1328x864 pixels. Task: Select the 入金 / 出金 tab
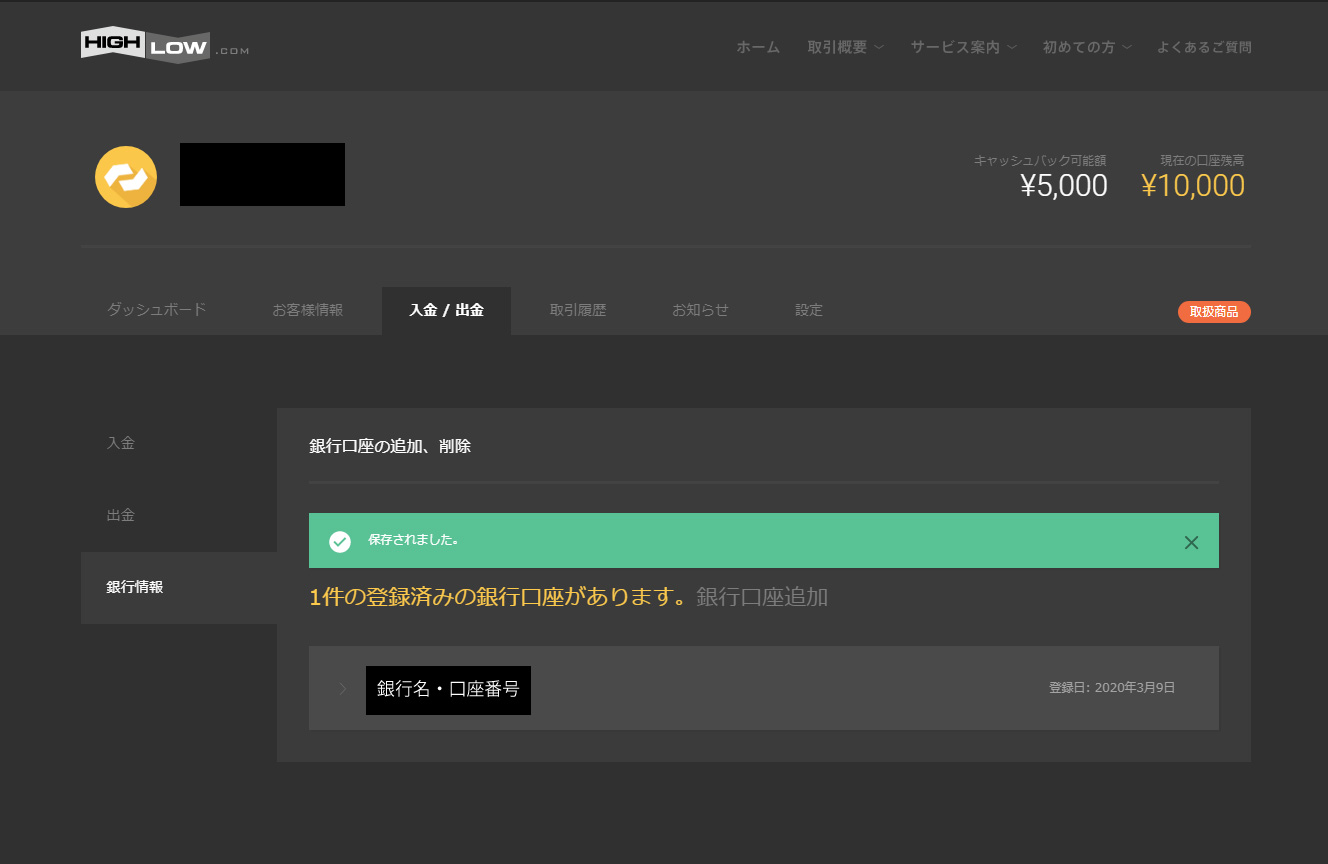446,310
